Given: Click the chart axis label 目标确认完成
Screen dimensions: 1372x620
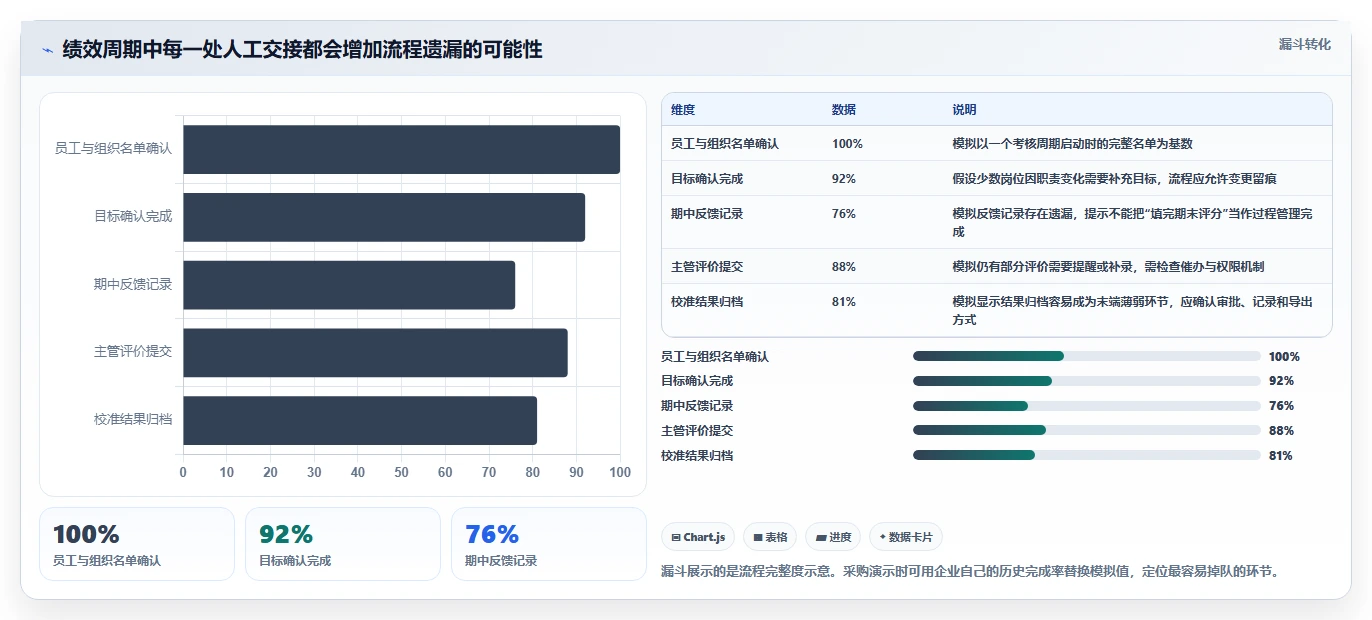Looking at the screenshot, I should pyautogui.click(x=133, y=216).
